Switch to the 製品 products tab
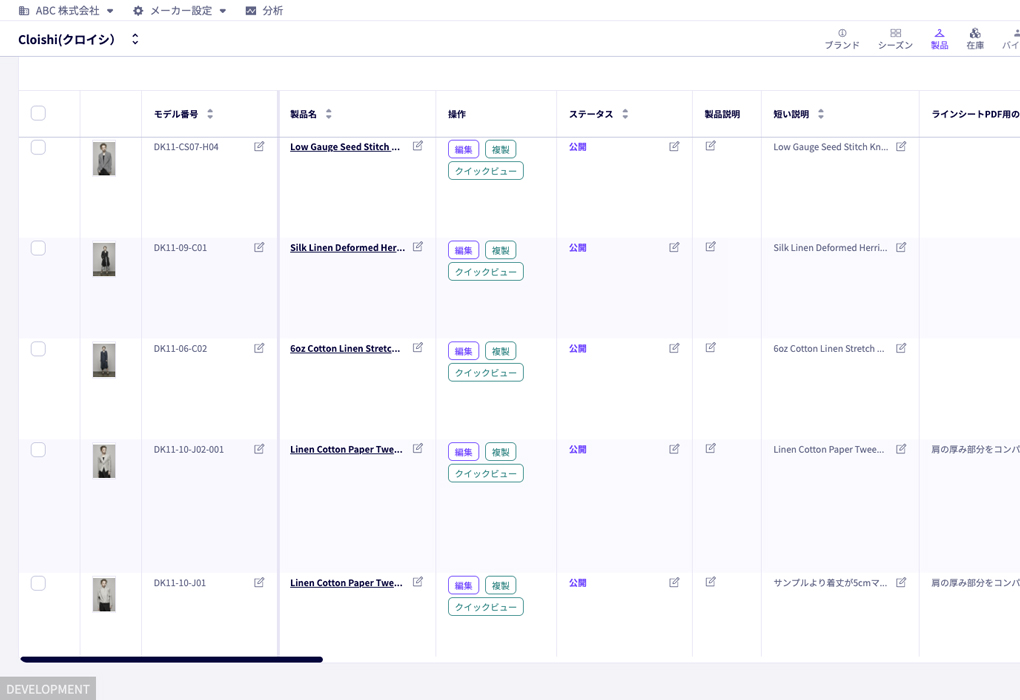1020x700 pixels. coord(939,39)
